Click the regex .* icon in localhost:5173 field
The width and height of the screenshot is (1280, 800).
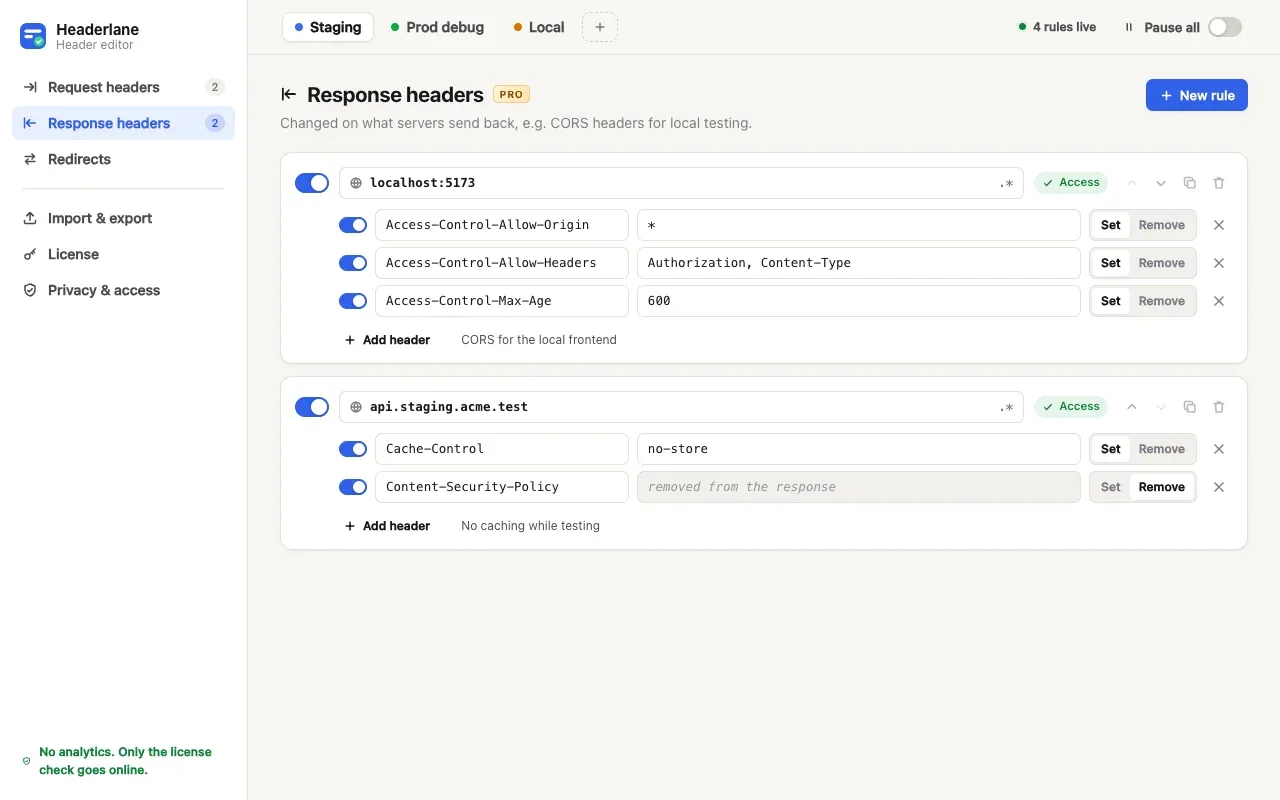click(x=1006, y=183)
